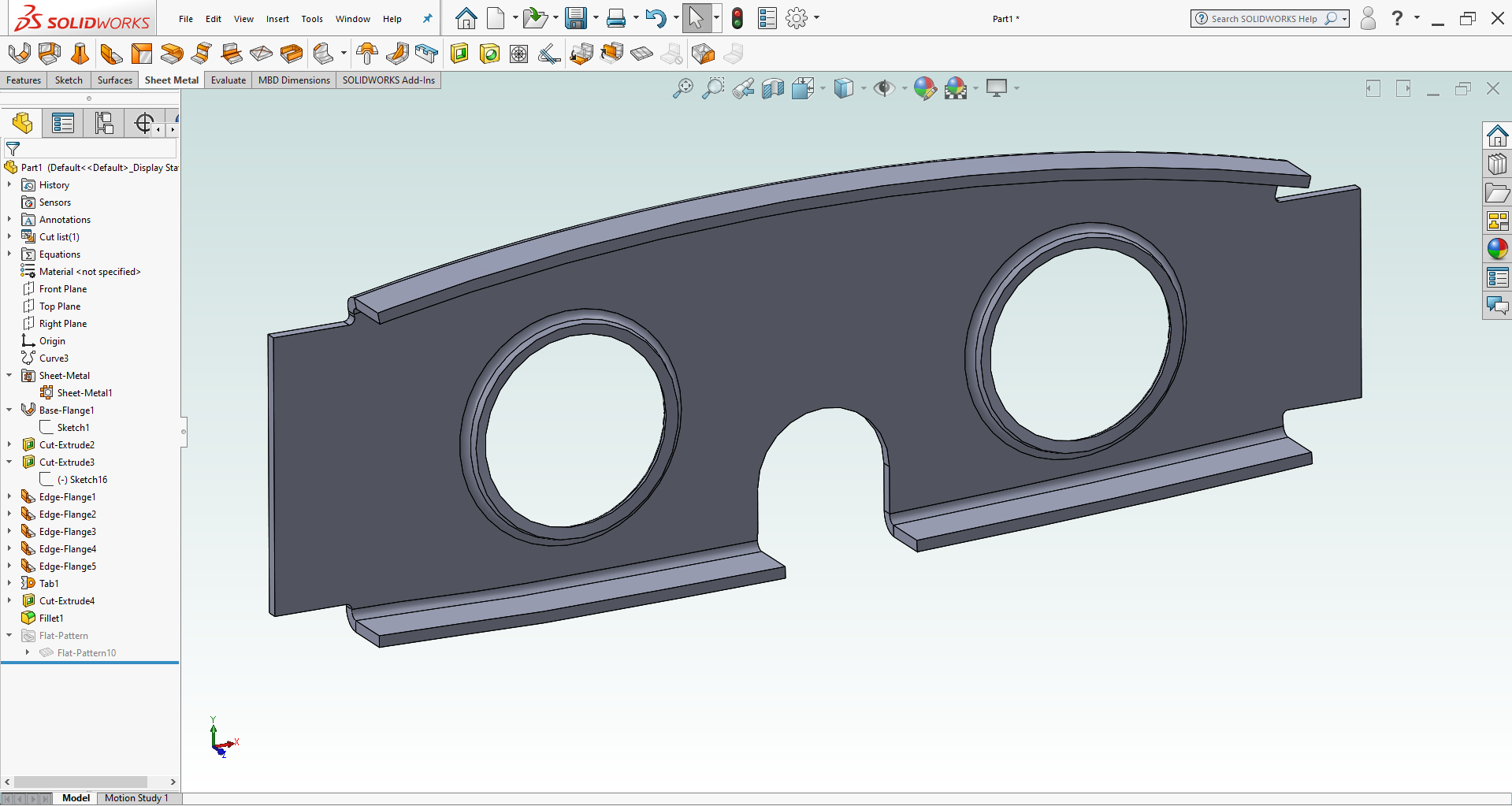Pick the Jog tool
1512x806 pixels.
click(202, 54)
